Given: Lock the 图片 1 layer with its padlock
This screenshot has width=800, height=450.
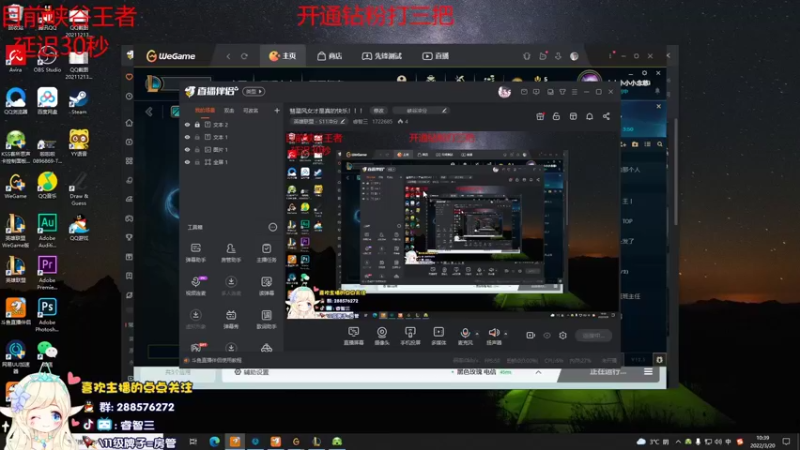Looking at the screenshot, I should pos(197,149).
